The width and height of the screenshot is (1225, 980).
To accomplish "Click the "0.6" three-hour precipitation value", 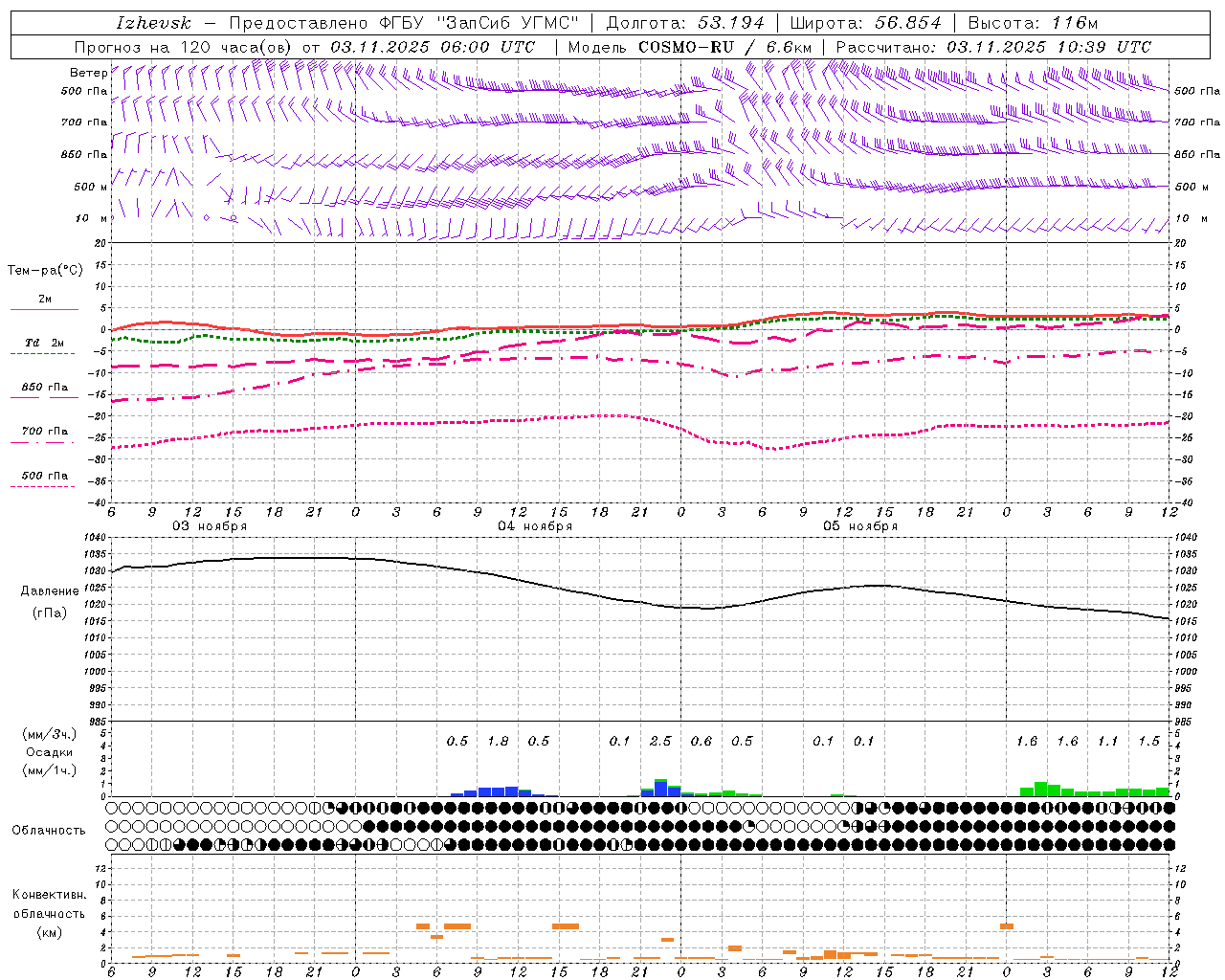I will 702,741.
